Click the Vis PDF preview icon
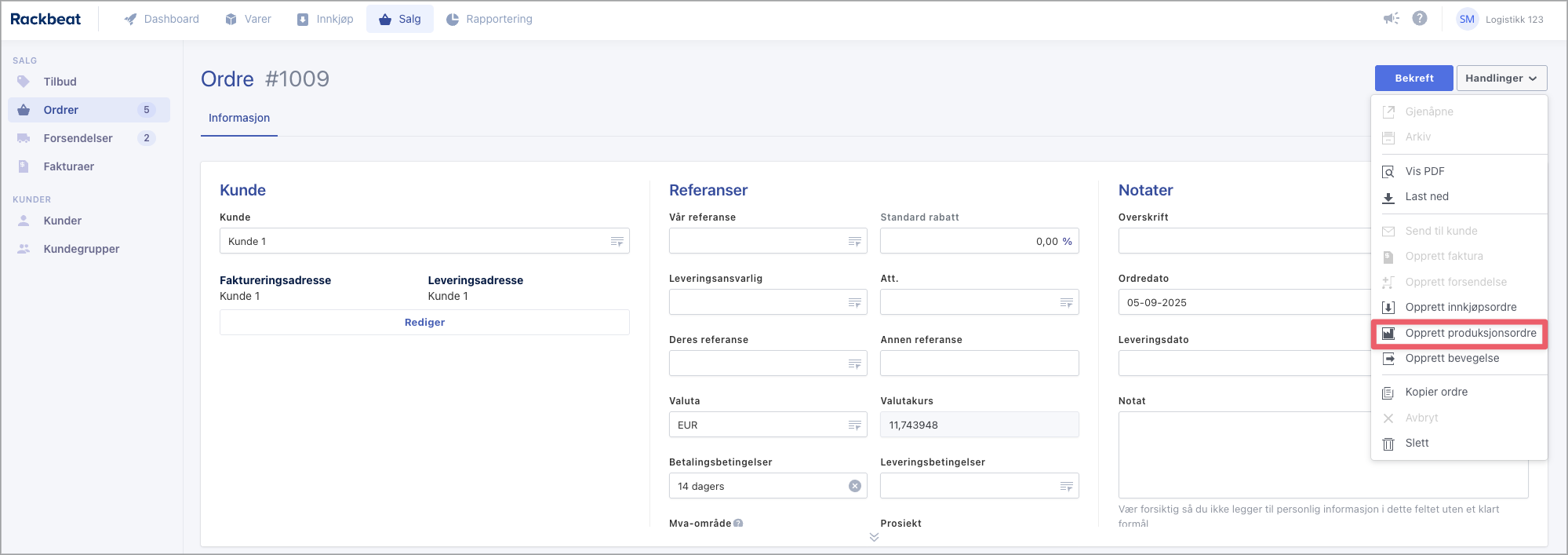This screenshot has width=1568, height=555. click(x=1388, y=172)
